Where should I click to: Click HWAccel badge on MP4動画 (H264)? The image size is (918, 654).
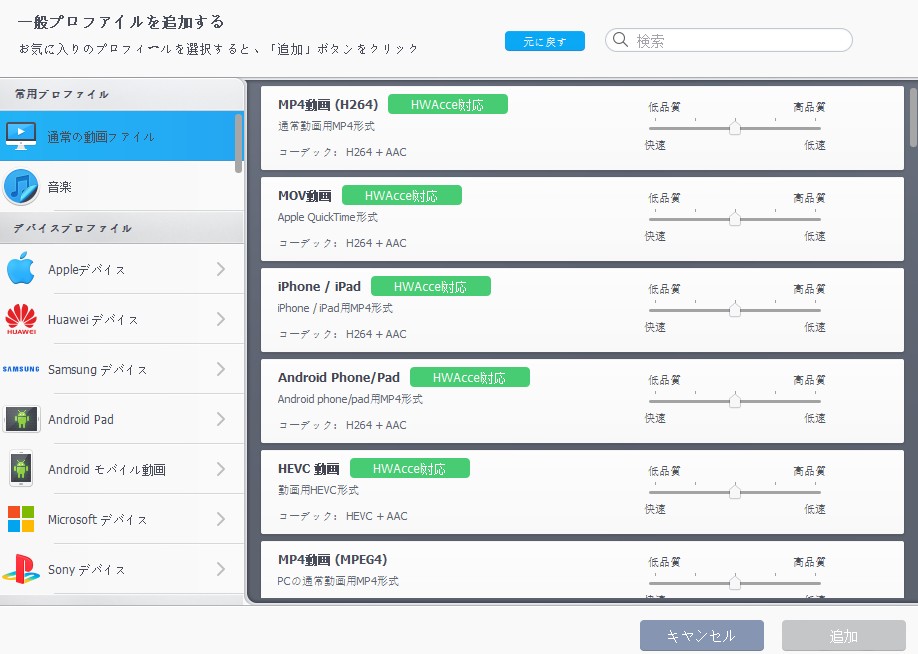pos(448,104)
